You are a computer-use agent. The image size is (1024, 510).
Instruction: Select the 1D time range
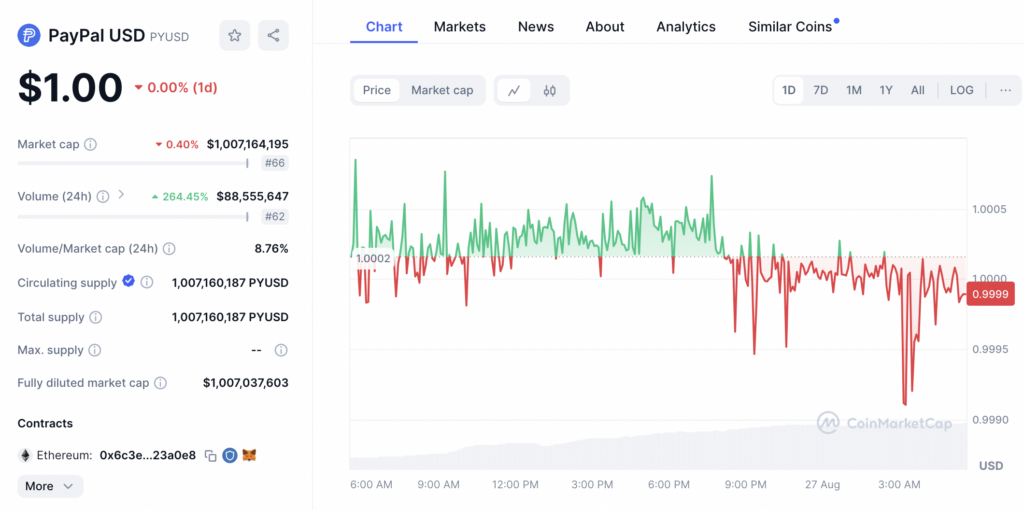pos(789,90)
